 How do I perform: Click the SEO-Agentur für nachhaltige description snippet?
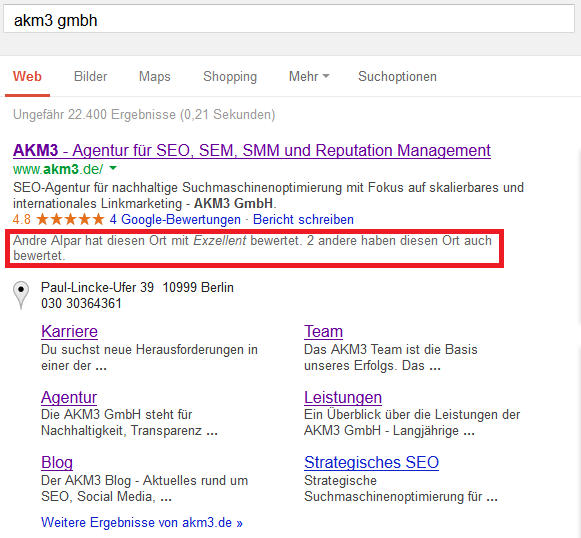(268, 195)
